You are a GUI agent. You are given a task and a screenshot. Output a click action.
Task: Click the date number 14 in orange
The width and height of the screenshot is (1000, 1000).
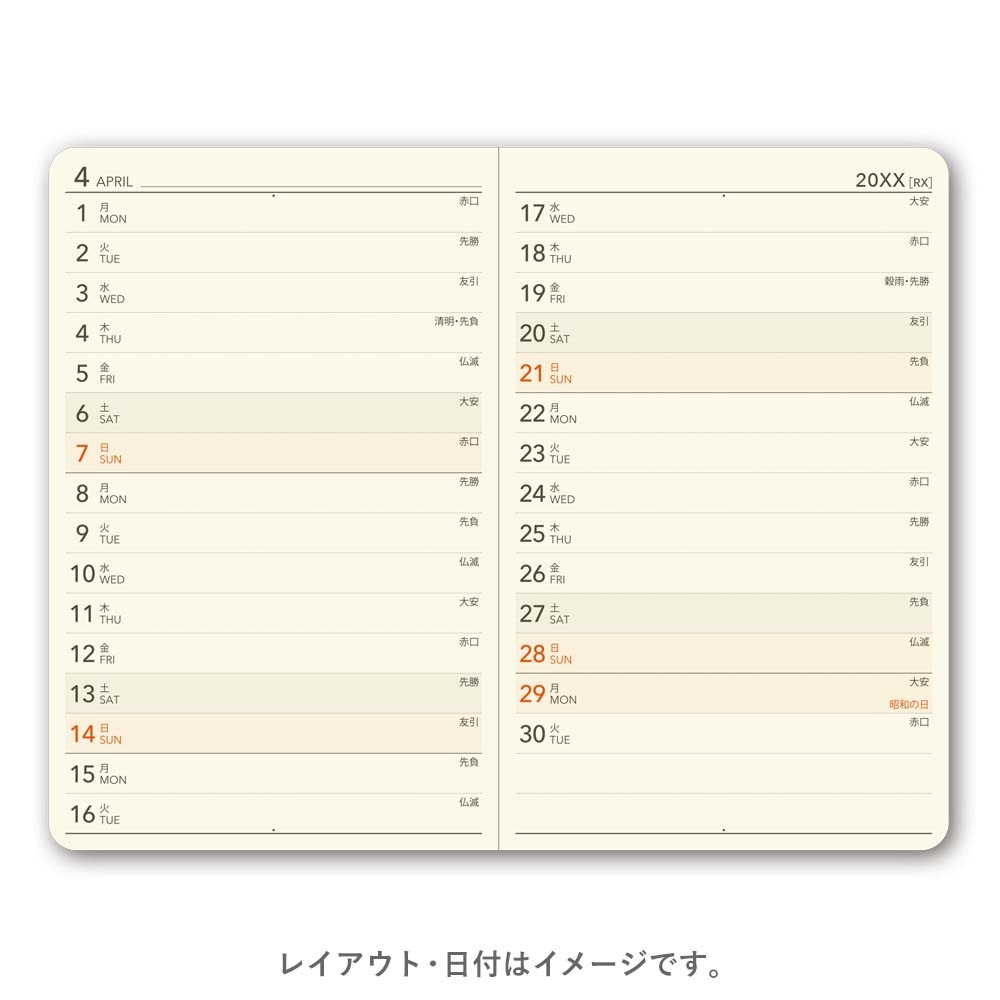point(82,734)
